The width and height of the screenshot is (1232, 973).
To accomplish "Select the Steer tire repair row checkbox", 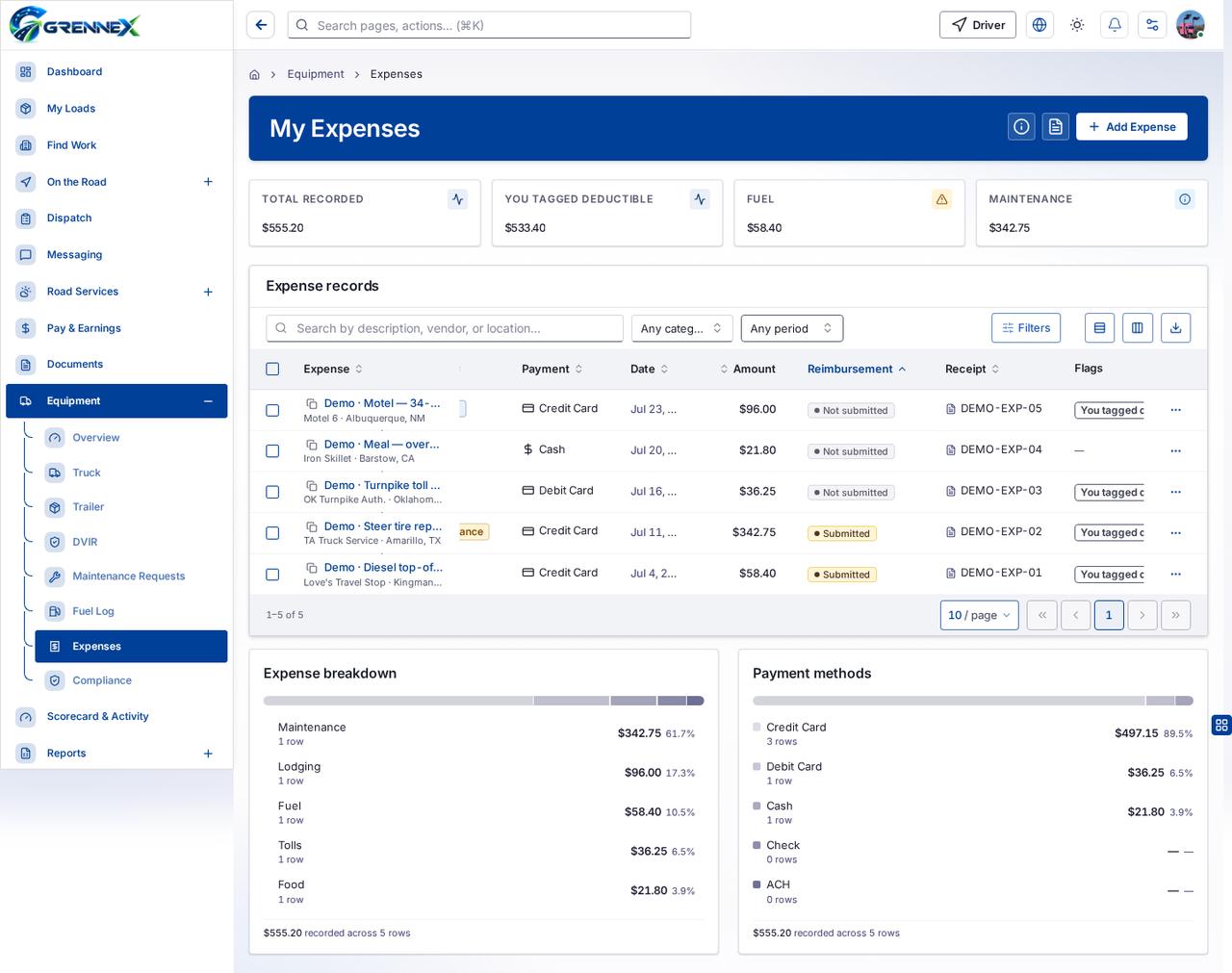I will (272, 533).
